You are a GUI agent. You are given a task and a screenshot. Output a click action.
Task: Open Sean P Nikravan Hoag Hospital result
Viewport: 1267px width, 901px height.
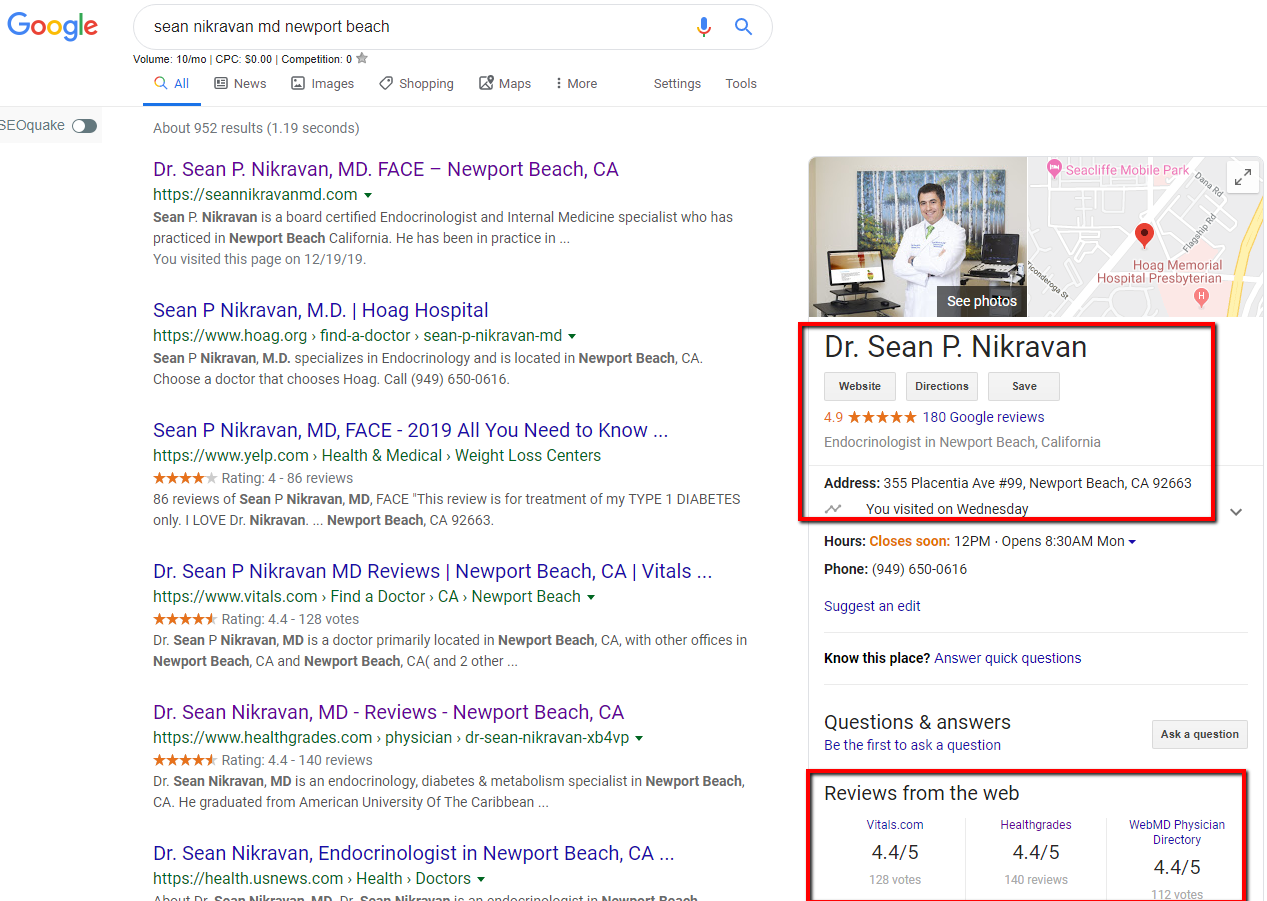(321, 311)
